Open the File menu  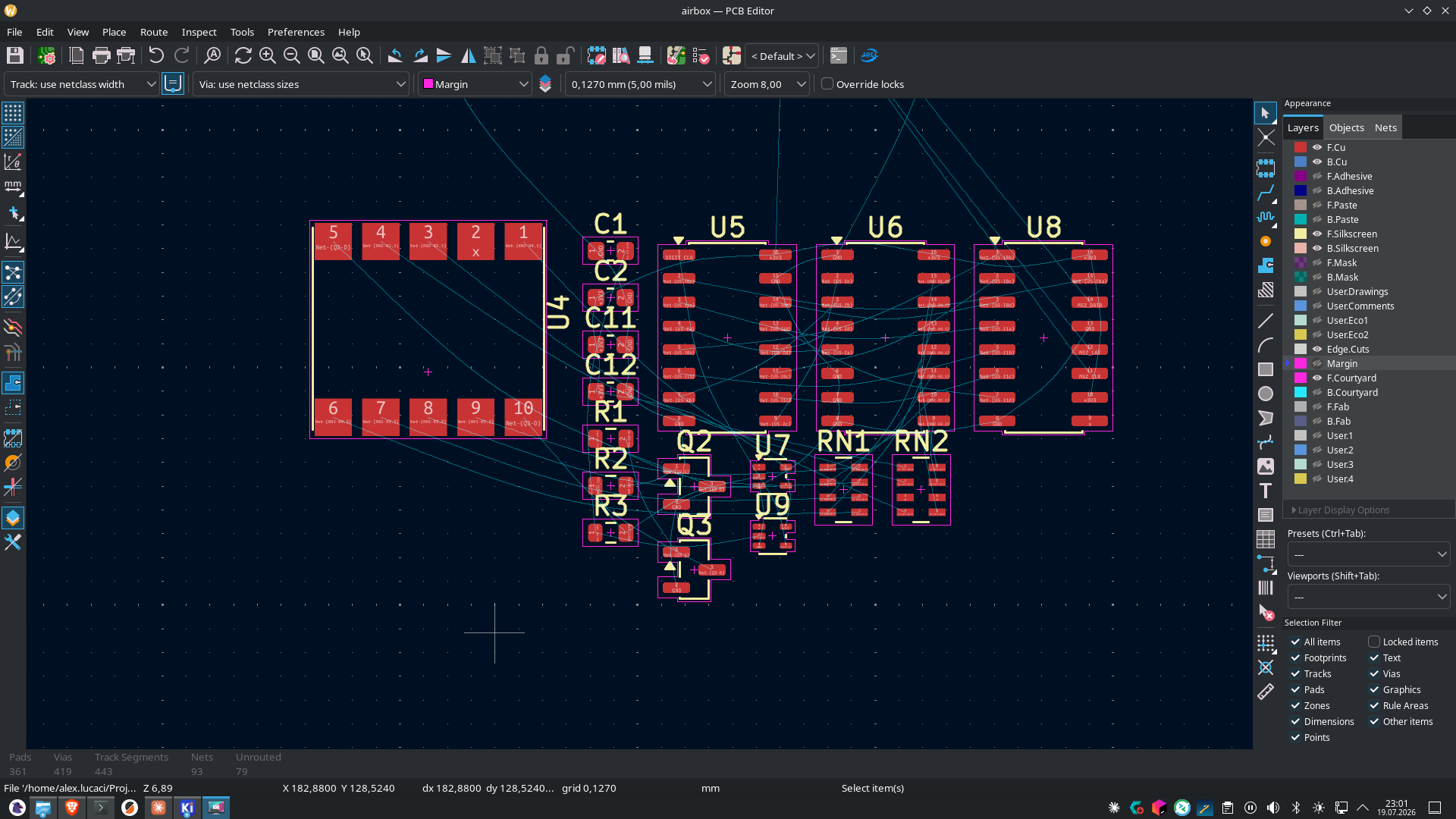tap(14, 32)
